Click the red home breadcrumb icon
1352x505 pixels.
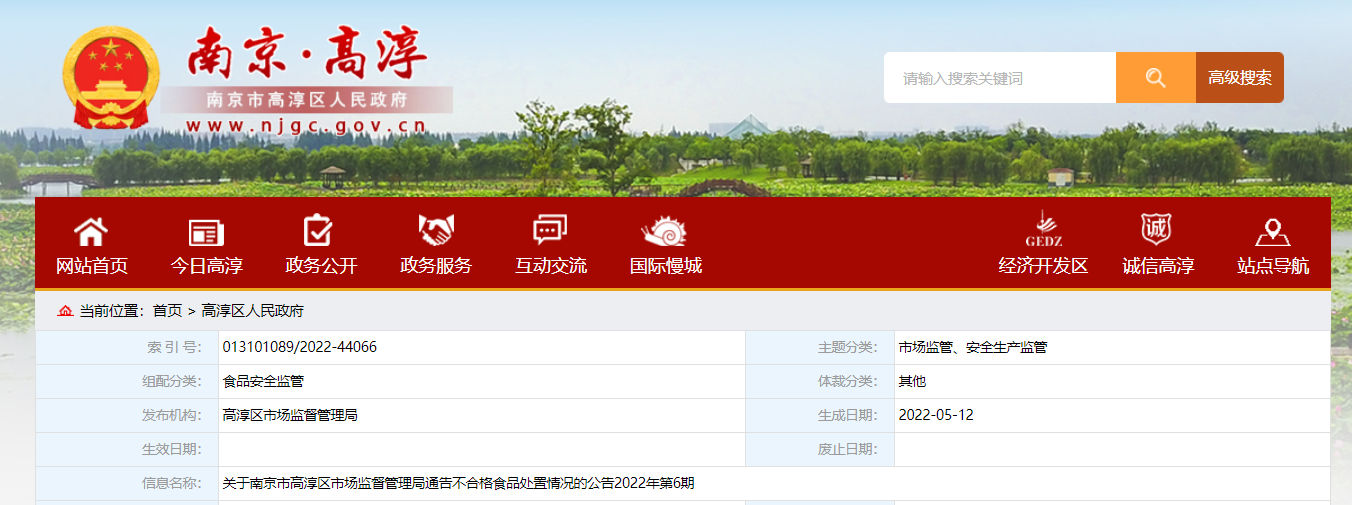coord(65,311)
